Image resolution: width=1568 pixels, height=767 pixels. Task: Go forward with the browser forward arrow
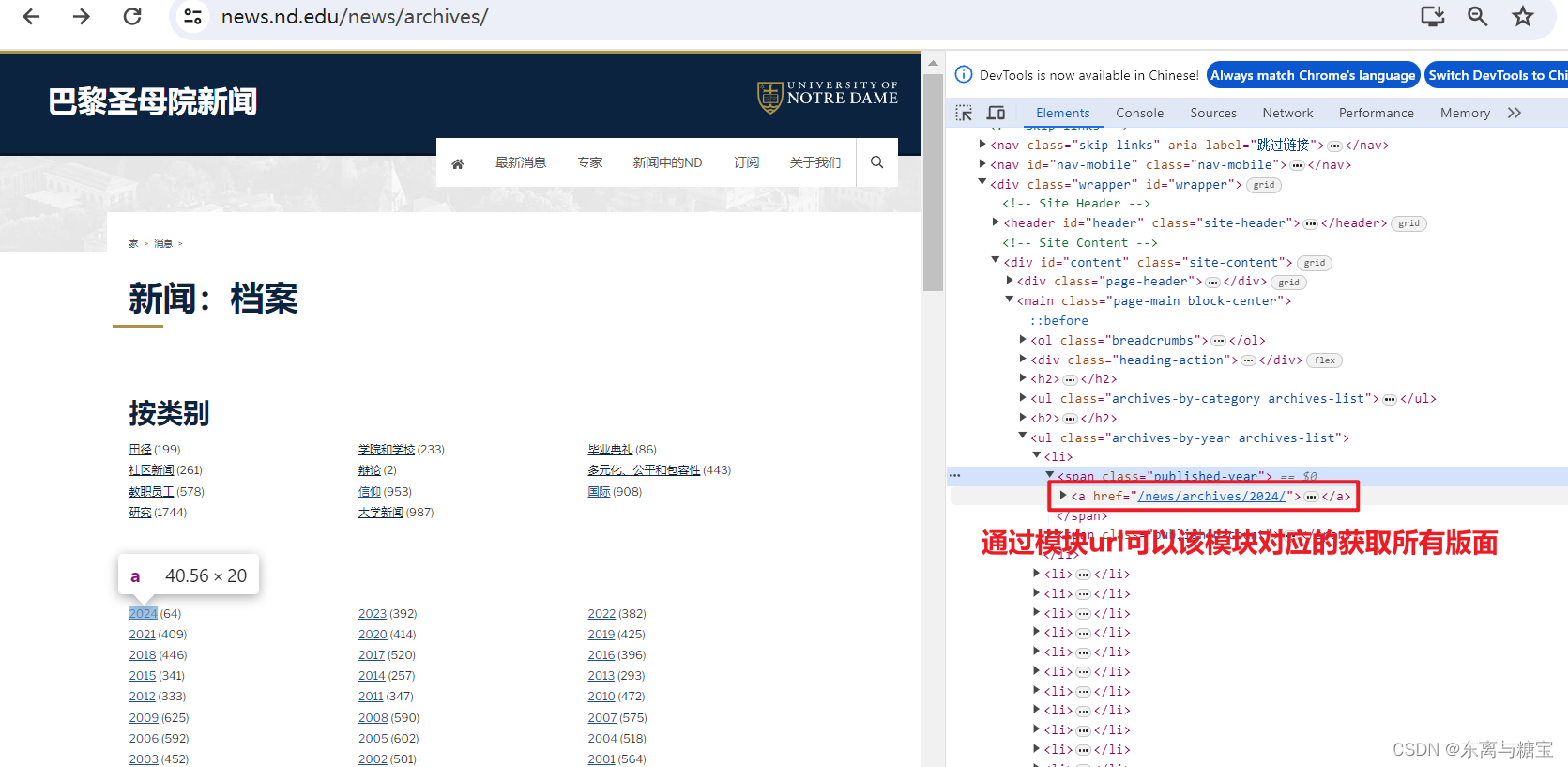tap(82, 16)
